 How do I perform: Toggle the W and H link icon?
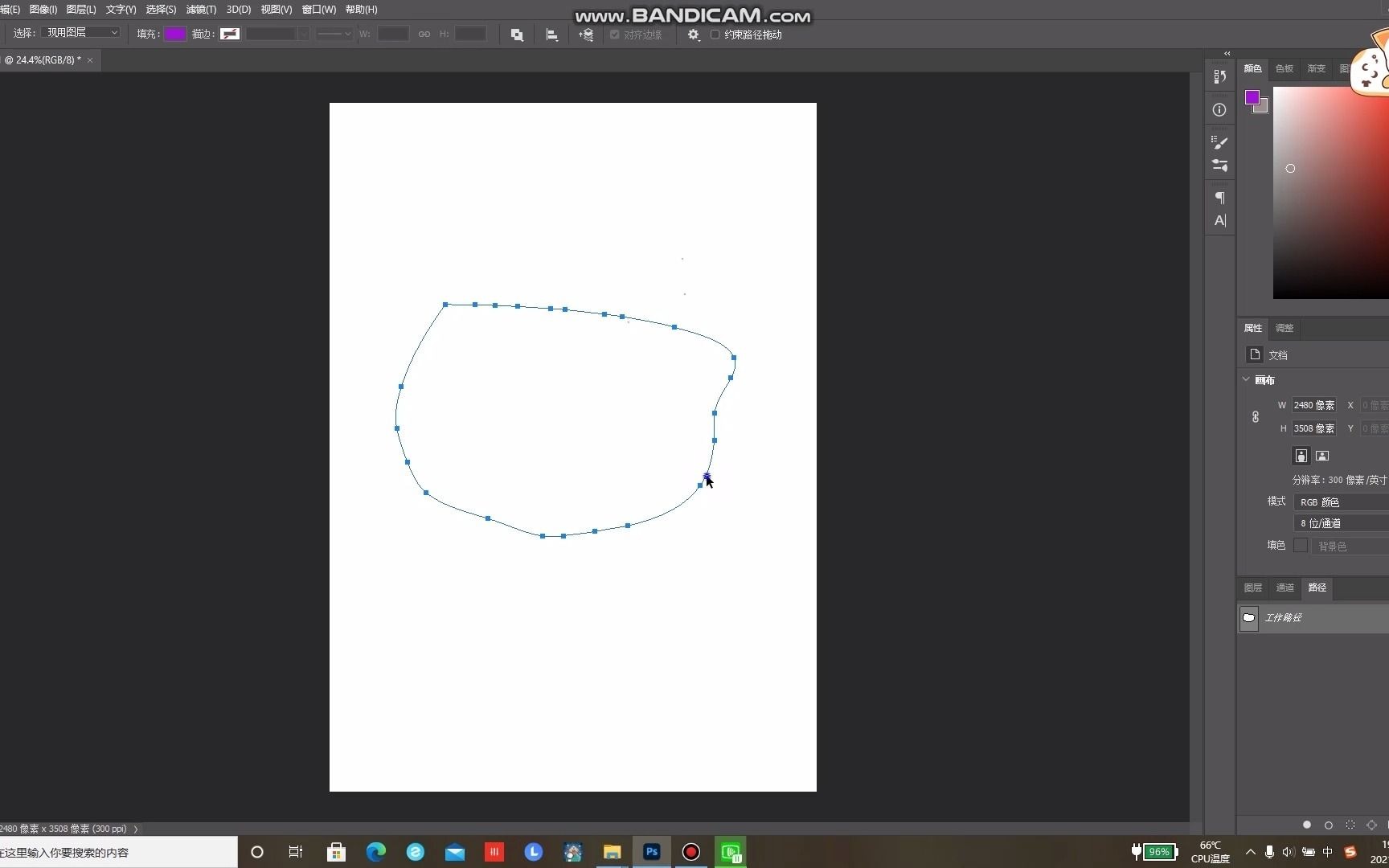coord(424,34)
